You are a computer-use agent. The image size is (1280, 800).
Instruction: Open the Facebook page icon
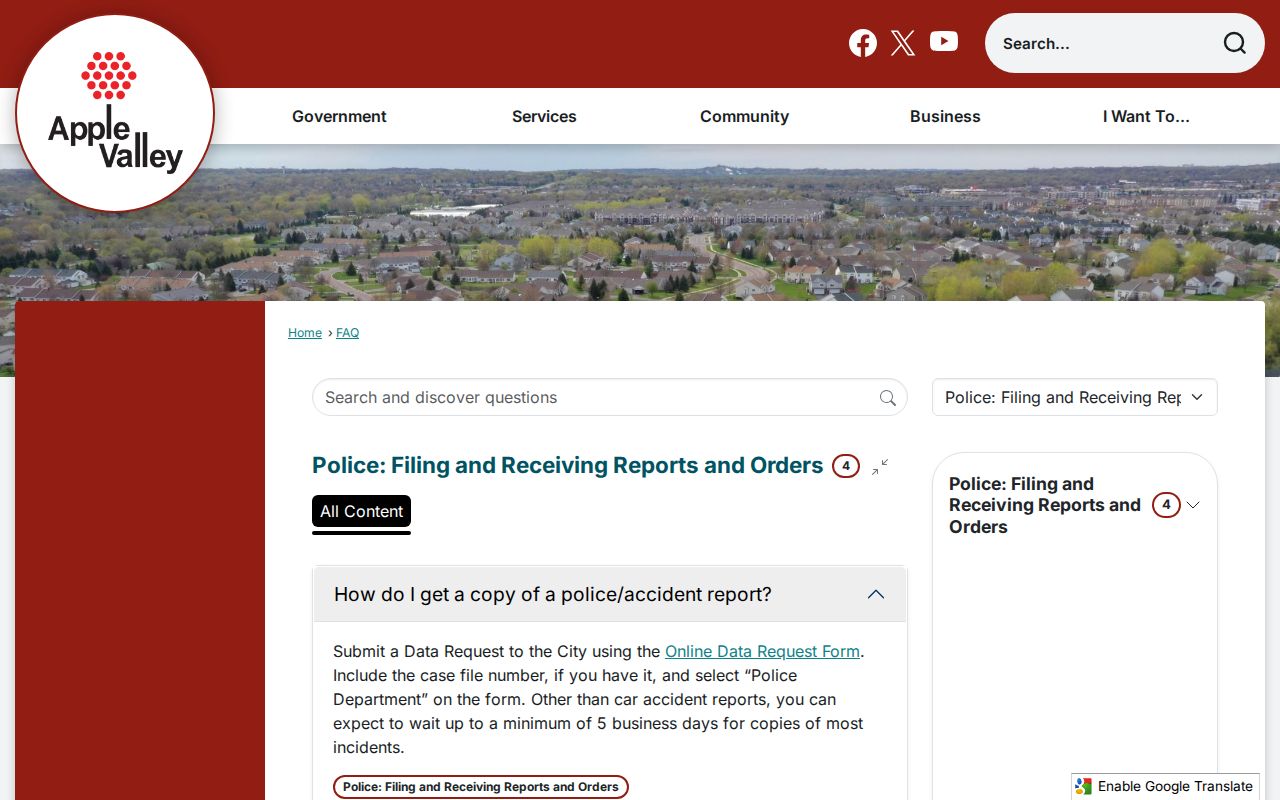[863, 43]
